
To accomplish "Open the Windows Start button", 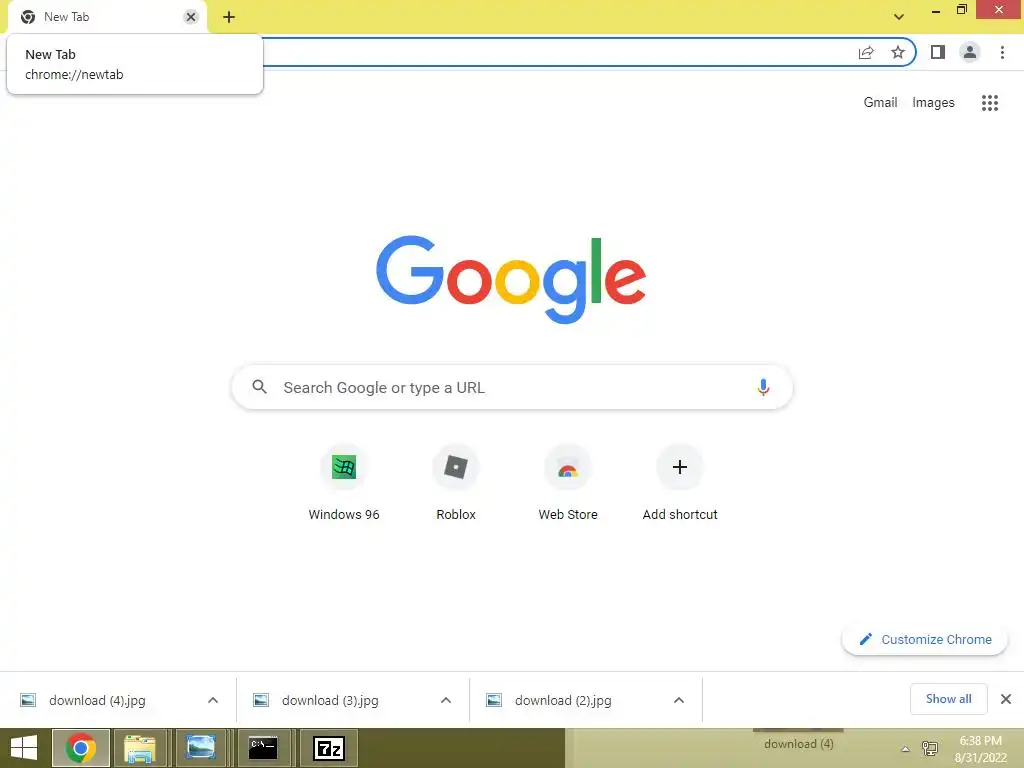I will pyautogui.click(x=24, y=748).
